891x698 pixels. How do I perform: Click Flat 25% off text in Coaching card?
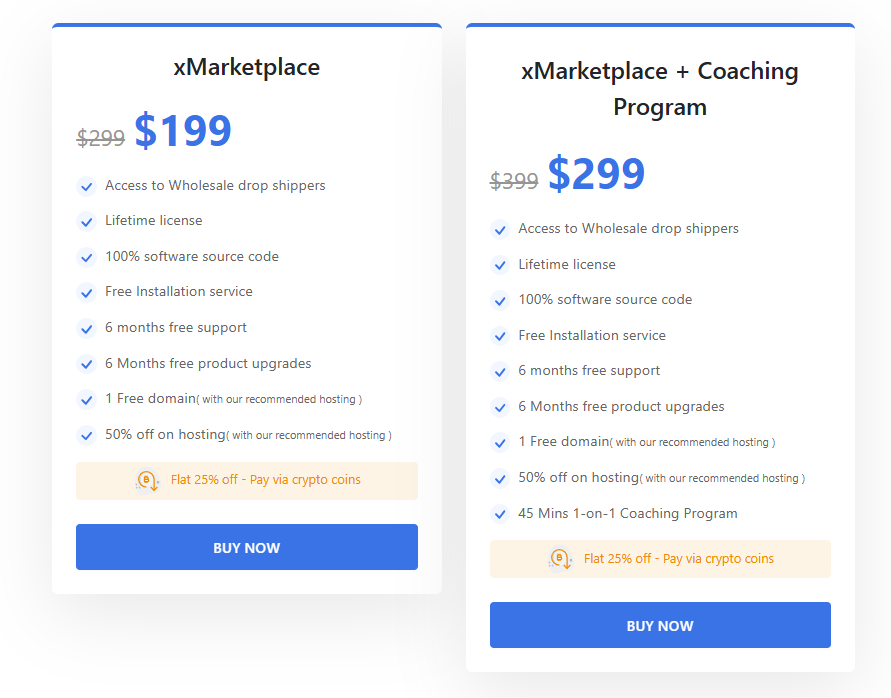pyautogui.click(x=678, y=559)
